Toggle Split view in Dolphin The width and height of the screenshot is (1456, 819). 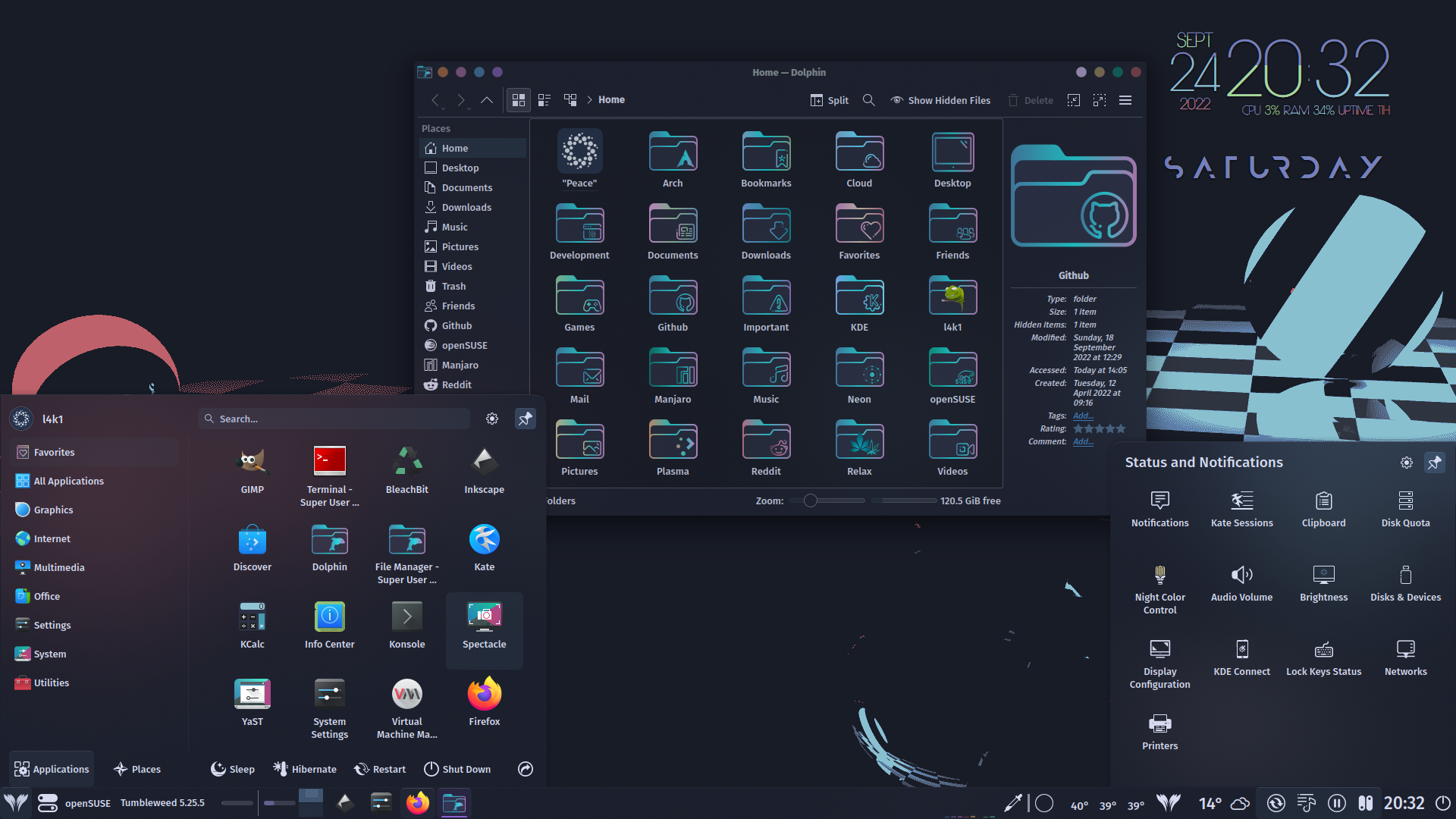point(830,100)
